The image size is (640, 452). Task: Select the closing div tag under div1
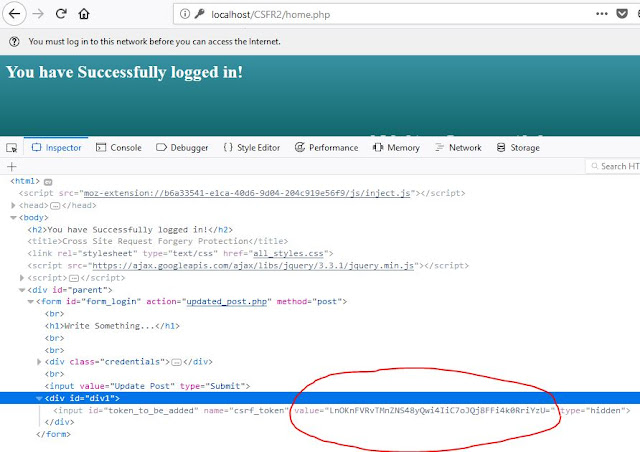[x=60, y=422]
